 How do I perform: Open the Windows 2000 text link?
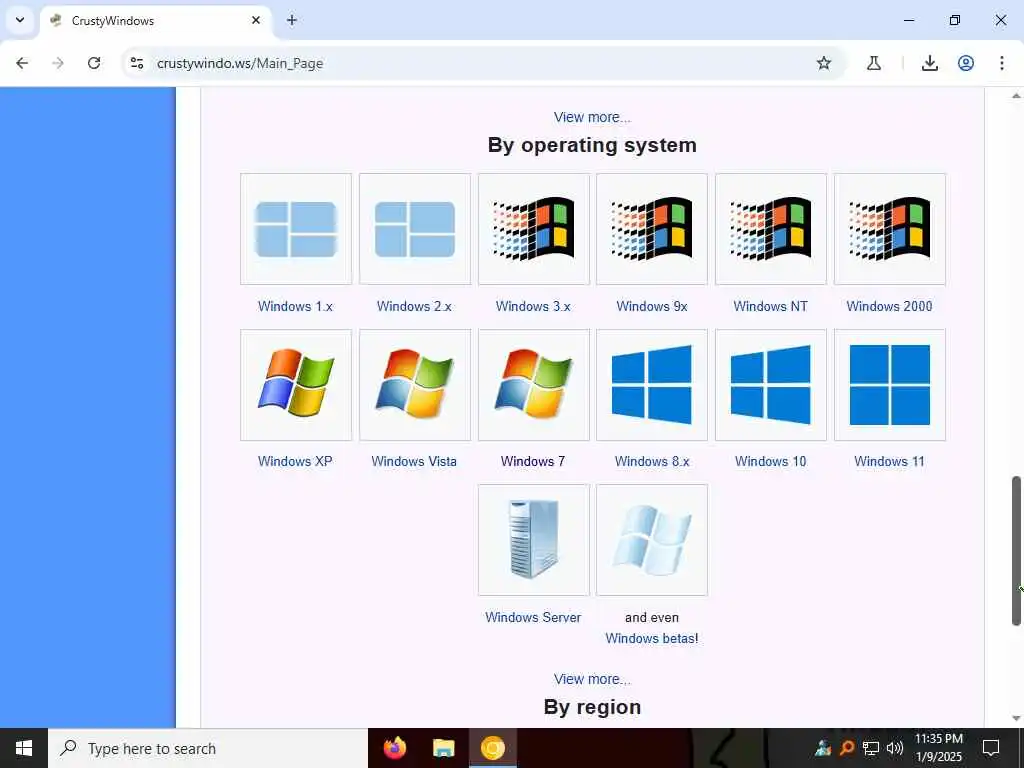889,306
